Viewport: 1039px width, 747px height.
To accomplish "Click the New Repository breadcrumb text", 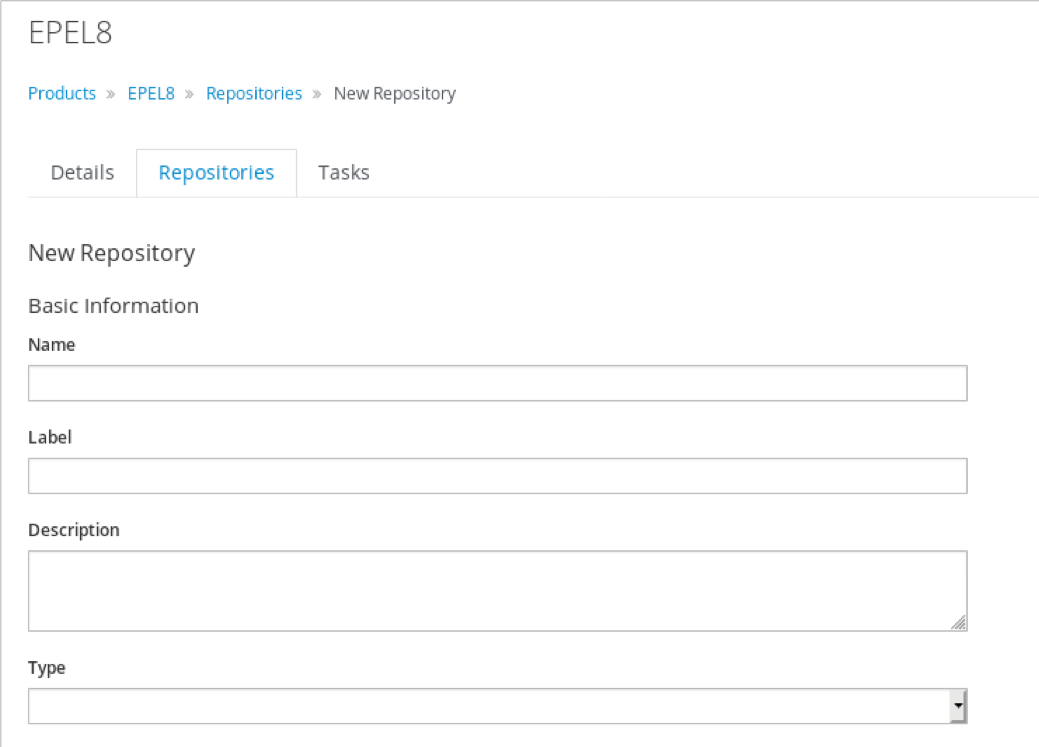I will (x=395, y=93).
